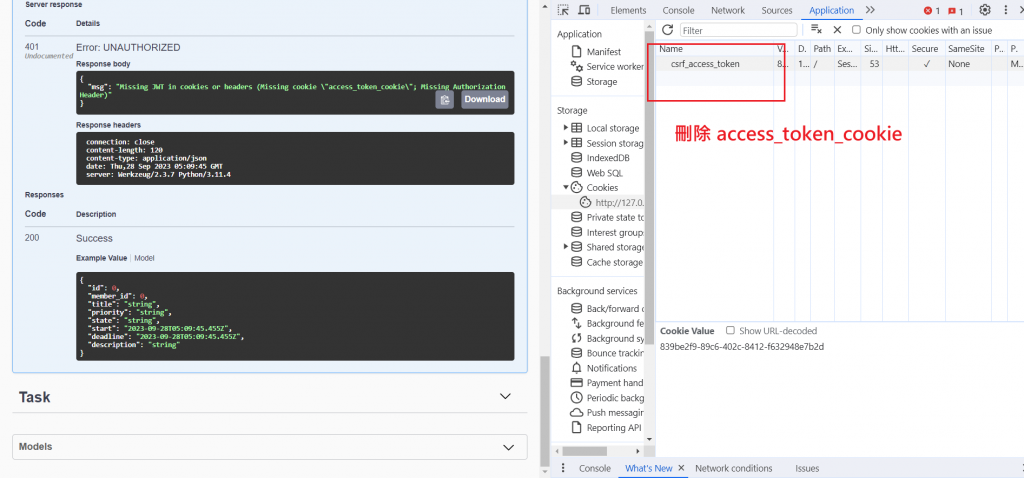Open Push messaging service
The image size is (1024, 478).
(x=607, y=413)
